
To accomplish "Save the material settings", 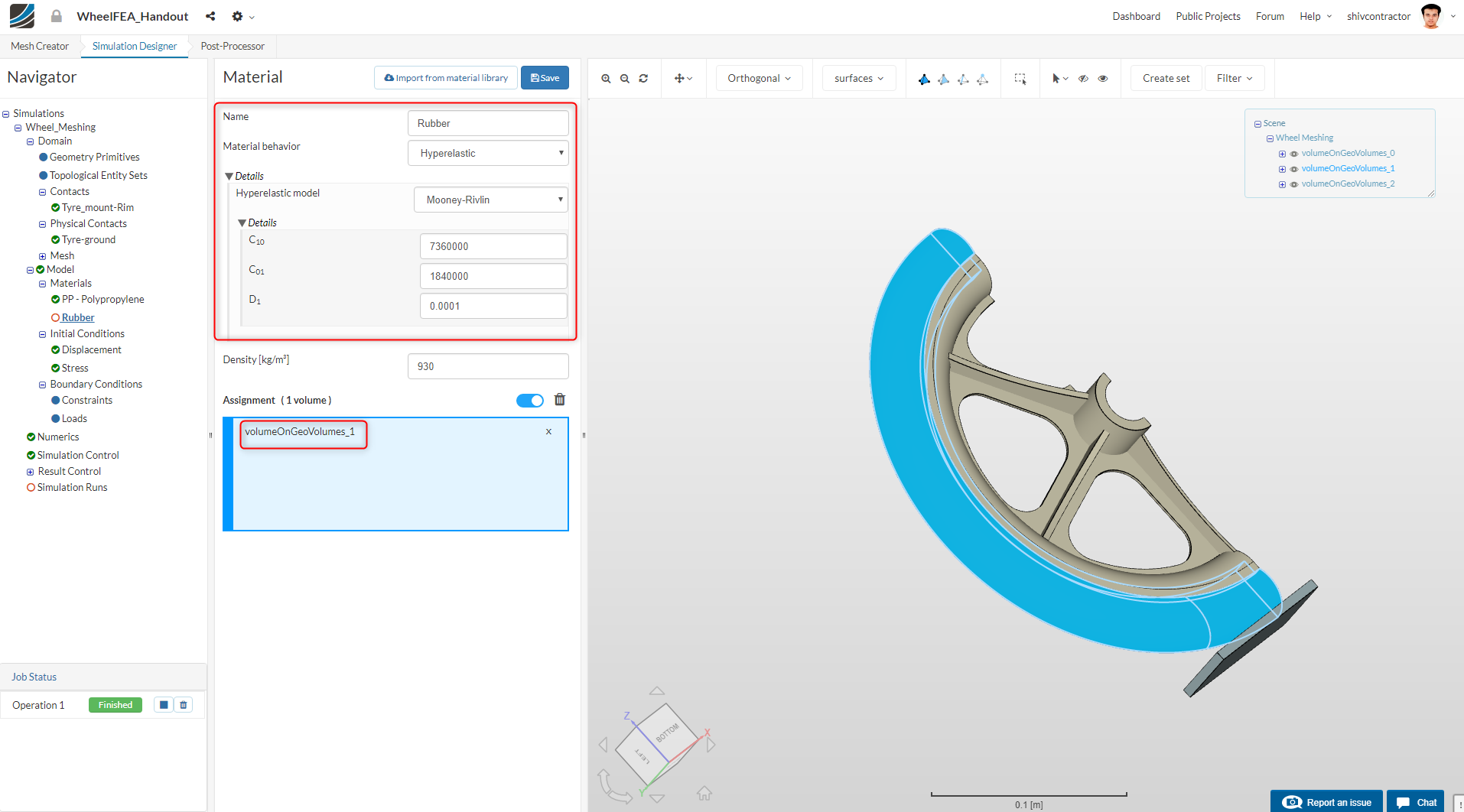I will [545, 77].
